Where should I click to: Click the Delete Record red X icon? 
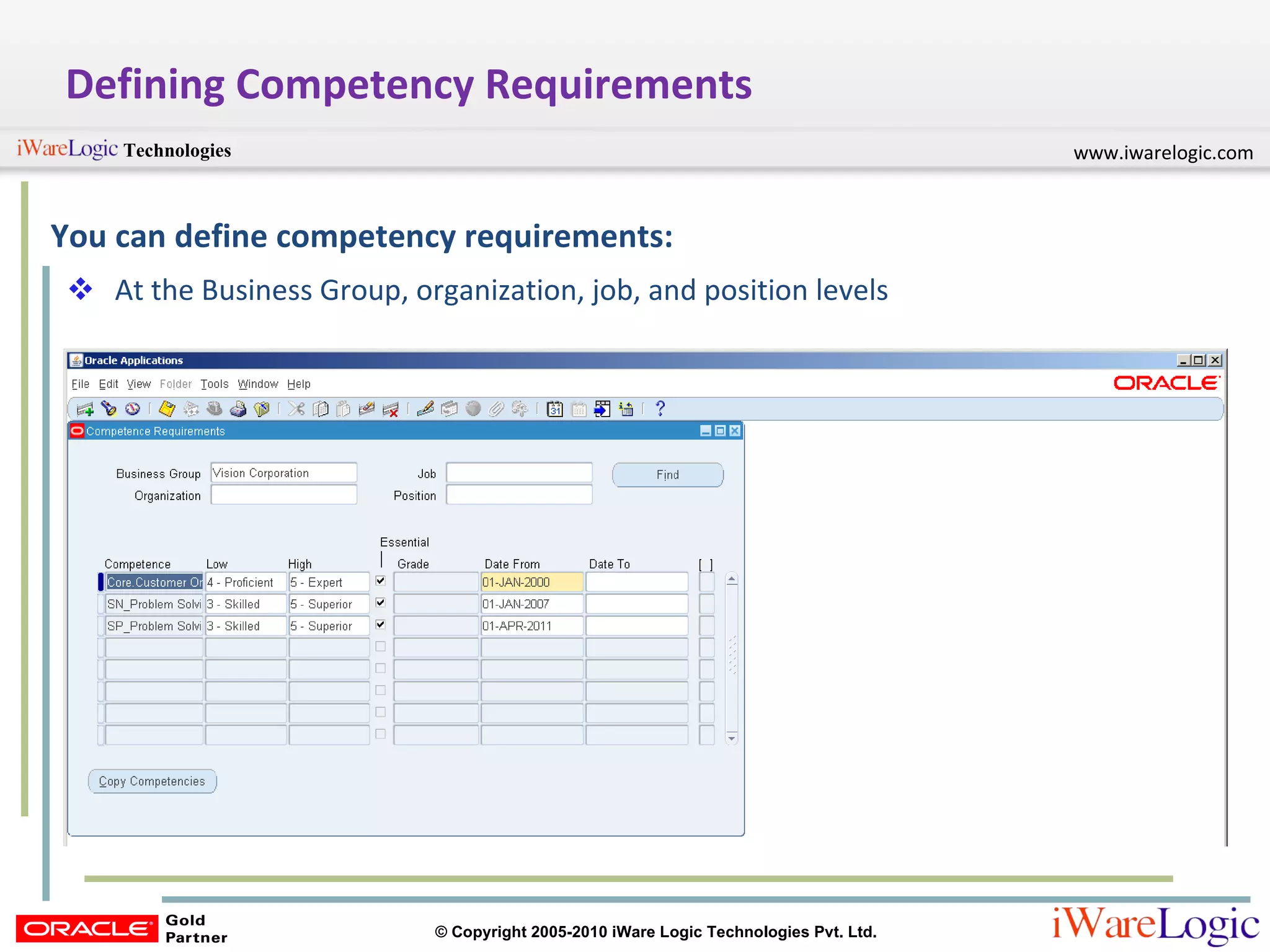[x=391, y=409]
